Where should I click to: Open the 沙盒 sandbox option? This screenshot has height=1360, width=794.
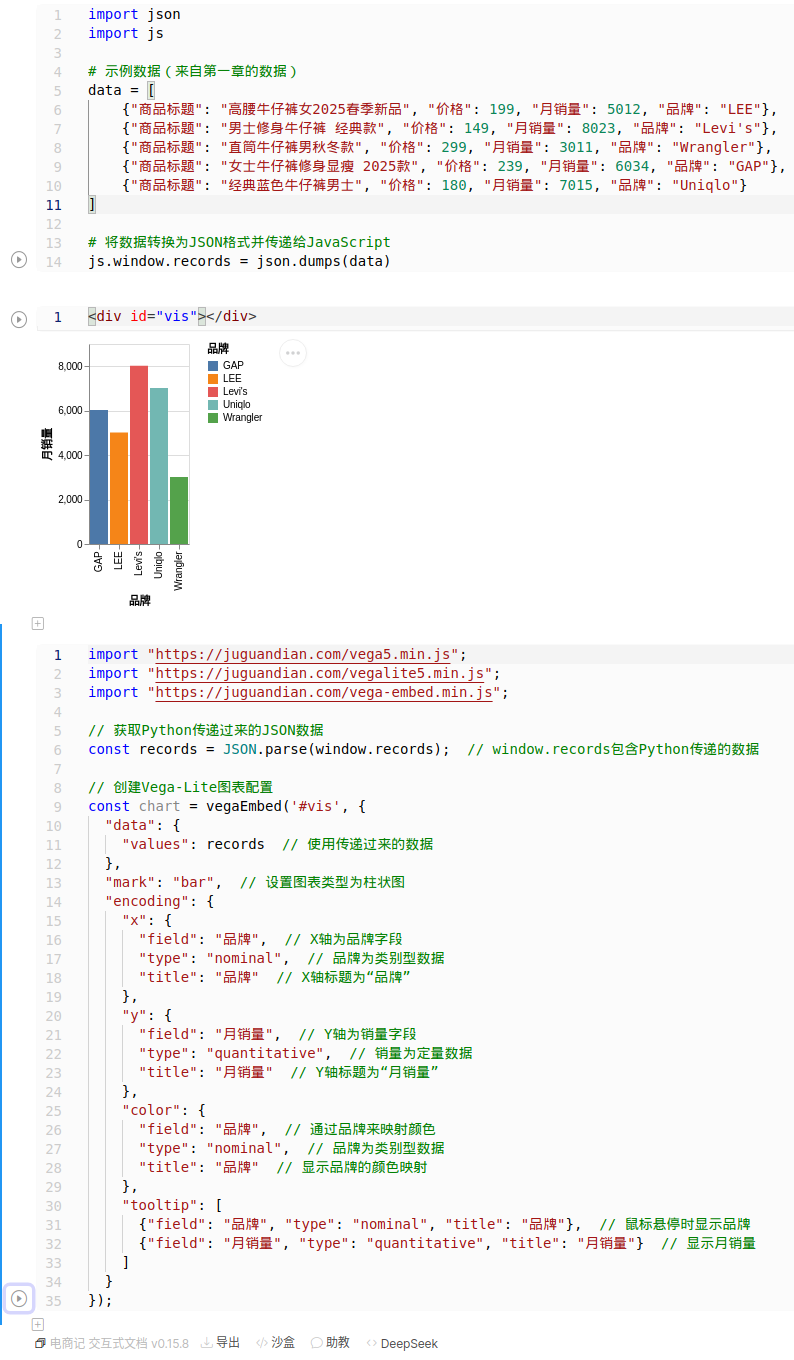[275, 1343]
